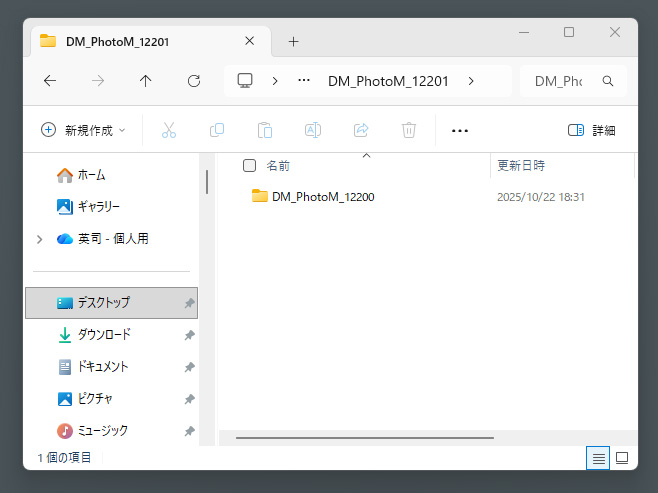
Task: Go back with the Back arrow
Action: [x=50, y=81]
